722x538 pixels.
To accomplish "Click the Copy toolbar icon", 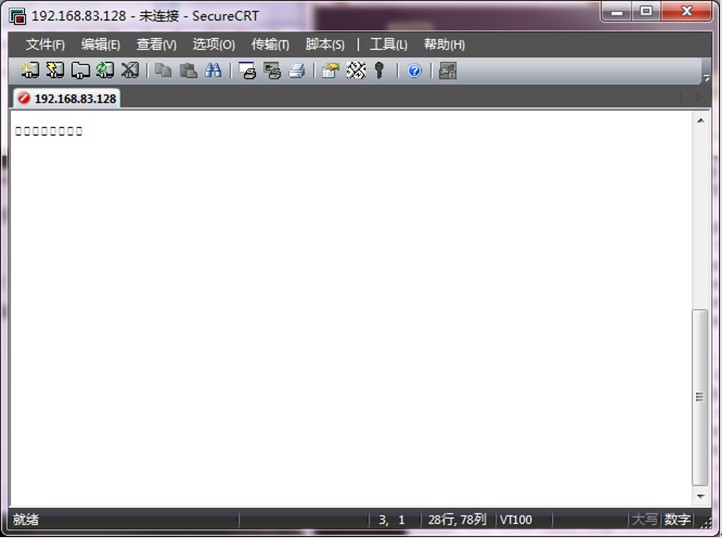I will (163, 70).
